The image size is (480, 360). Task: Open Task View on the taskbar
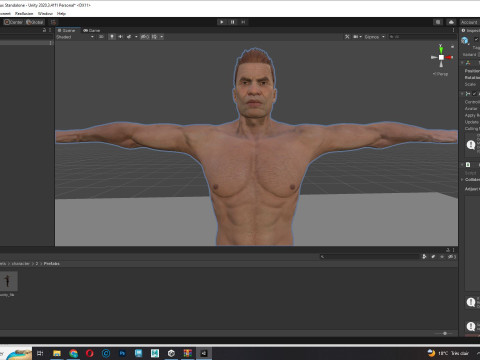40,353
